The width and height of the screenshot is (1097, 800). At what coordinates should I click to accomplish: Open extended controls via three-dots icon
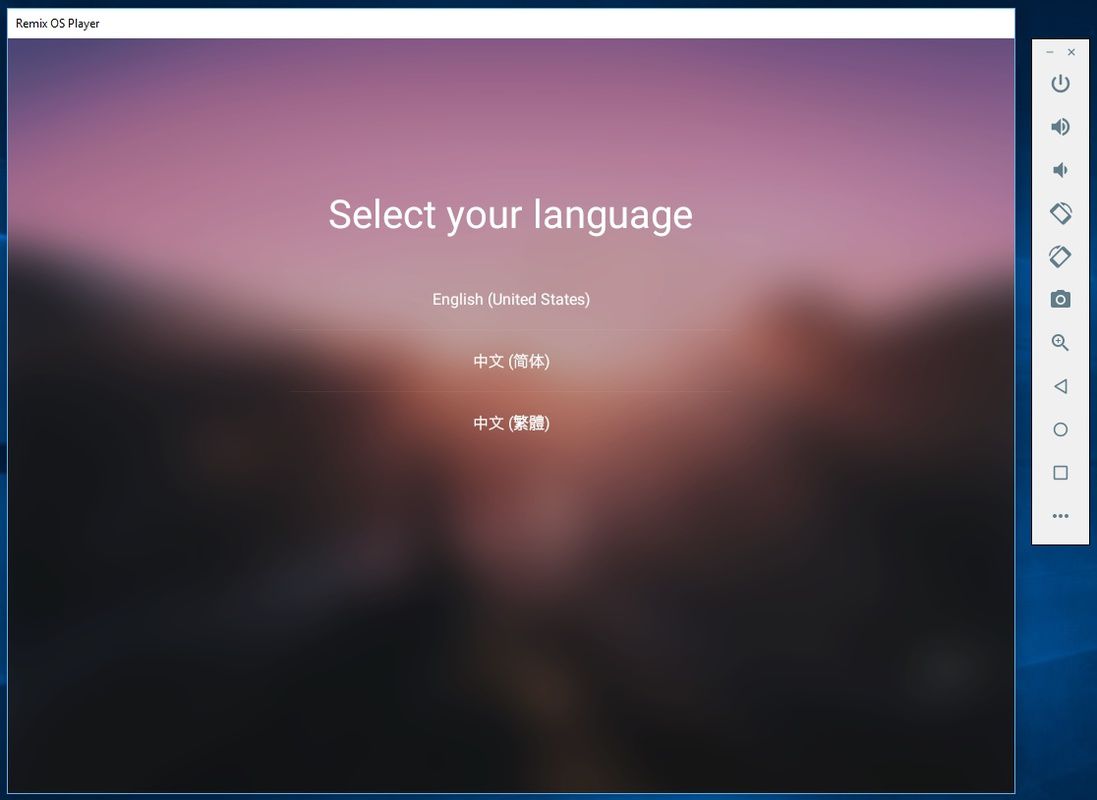[x=1060, y=517]
